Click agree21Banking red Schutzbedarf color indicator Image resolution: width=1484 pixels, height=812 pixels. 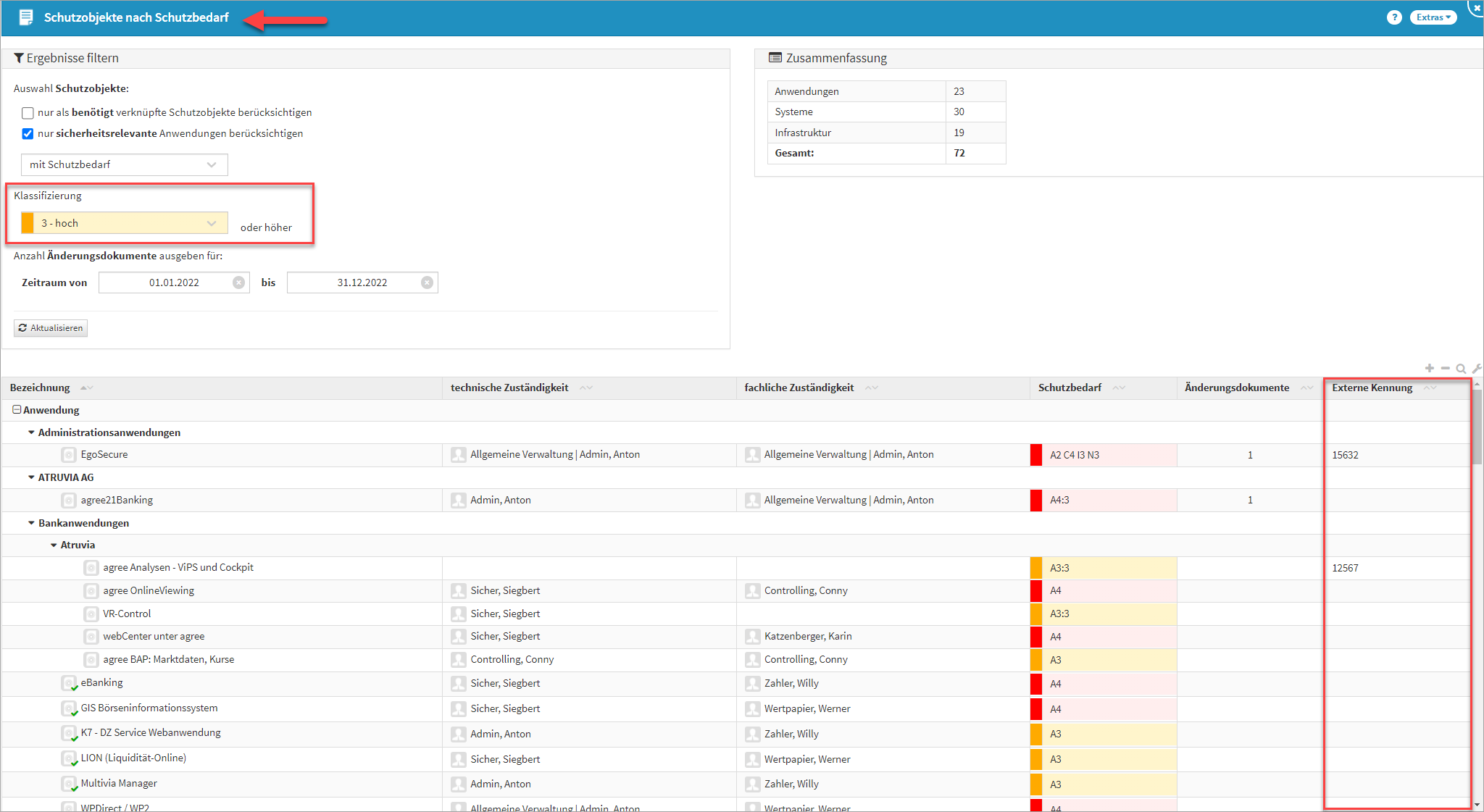tap(1036, 500)
